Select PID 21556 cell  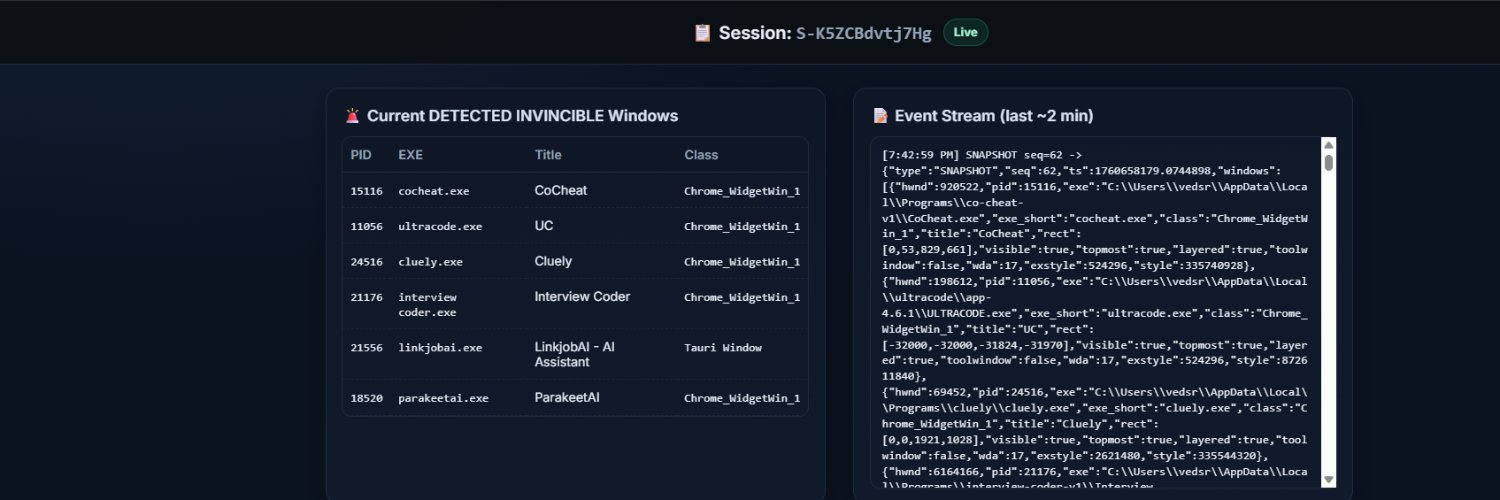[366, 348]
